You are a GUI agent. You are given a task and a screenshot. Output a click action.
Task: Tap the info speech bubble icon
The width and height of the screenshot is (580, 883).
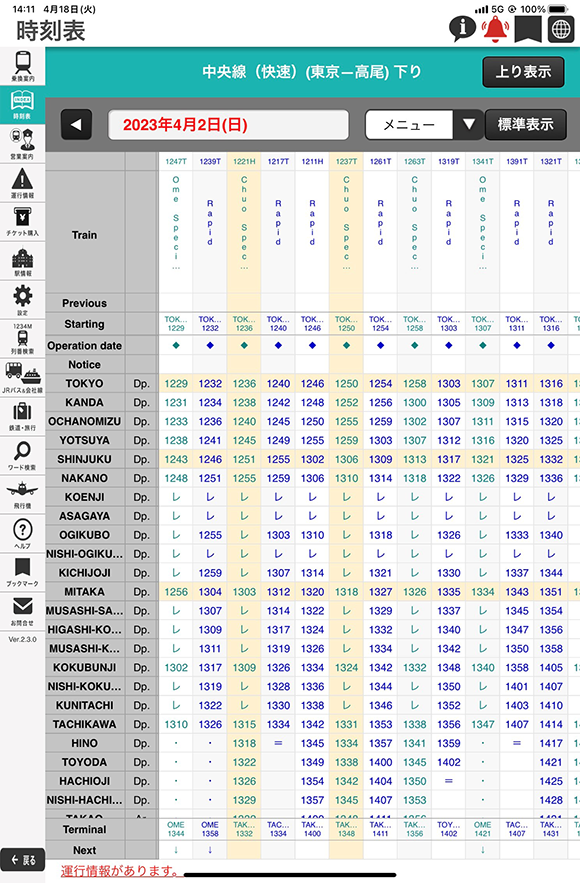point(462,27)
